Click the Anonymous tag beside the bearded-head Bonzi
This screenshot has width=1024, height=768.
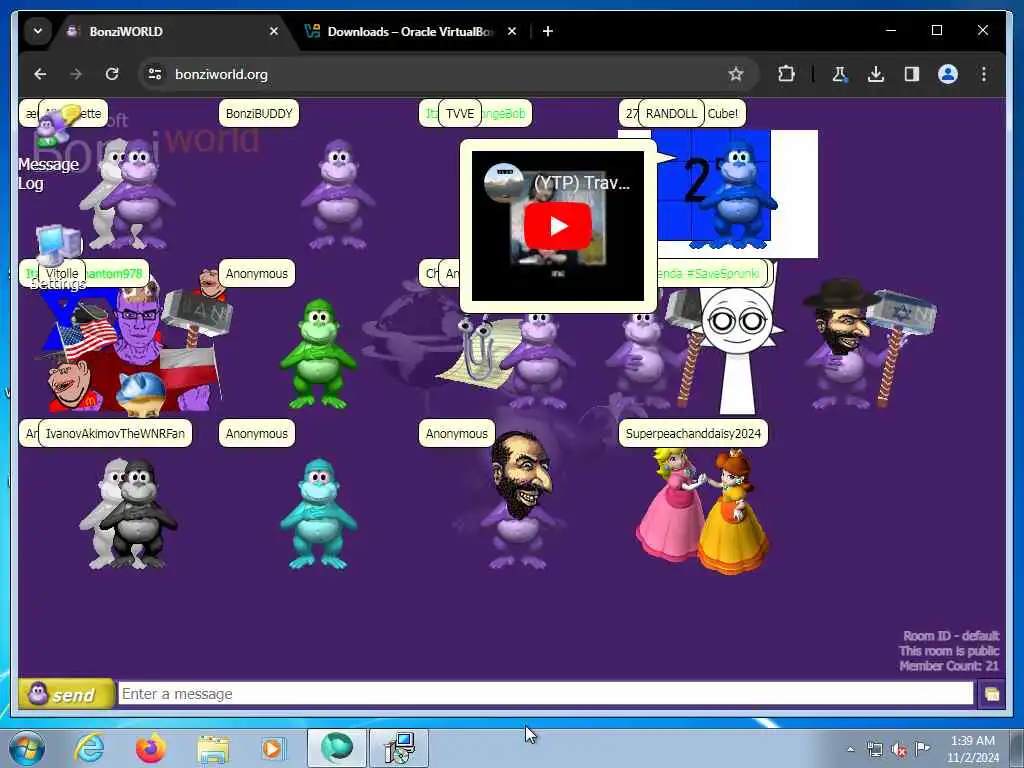456,434
